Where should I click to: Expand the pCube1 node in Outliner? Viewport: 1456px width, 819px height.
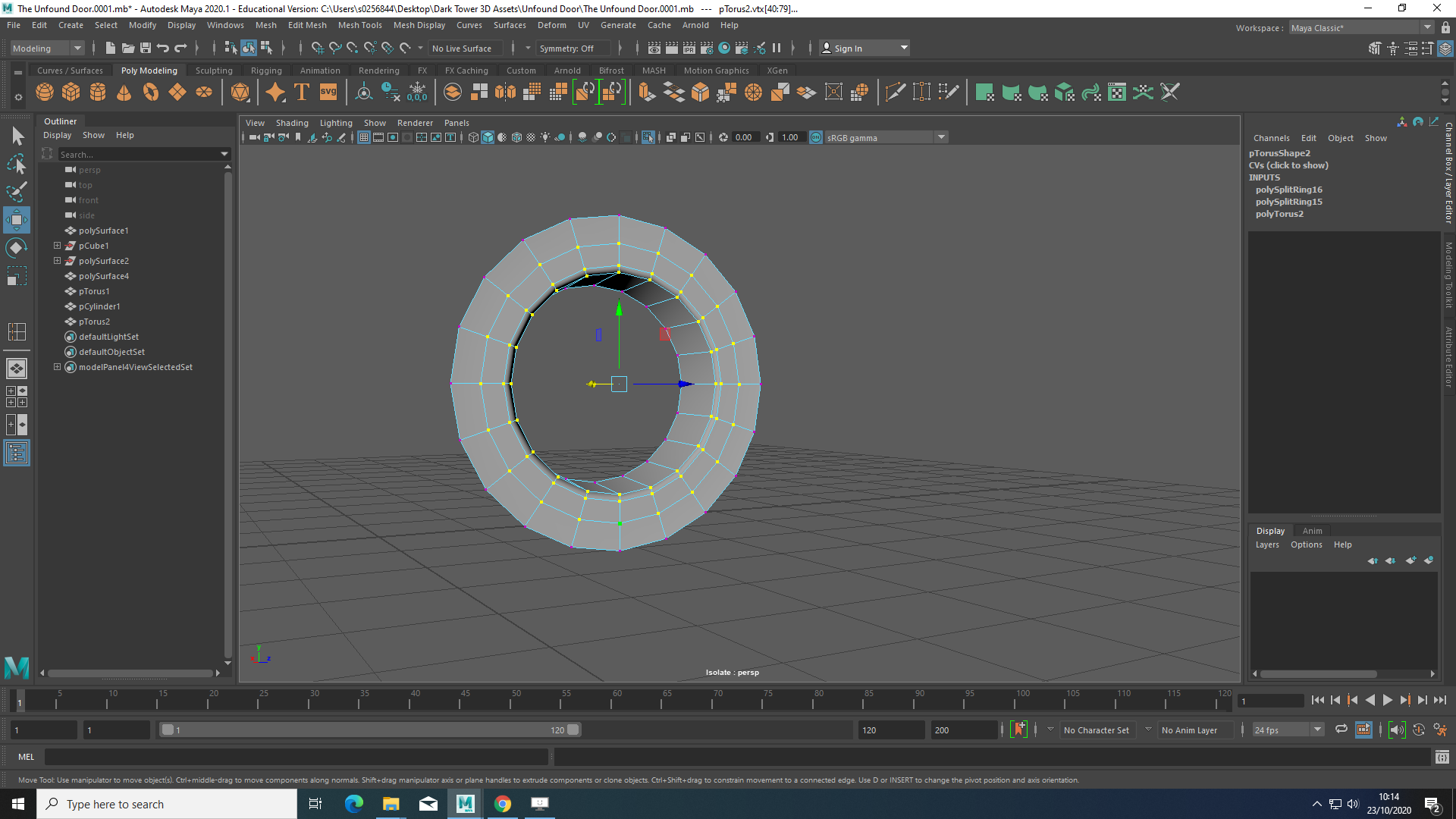pyautogui.click(x=57, y=246)
